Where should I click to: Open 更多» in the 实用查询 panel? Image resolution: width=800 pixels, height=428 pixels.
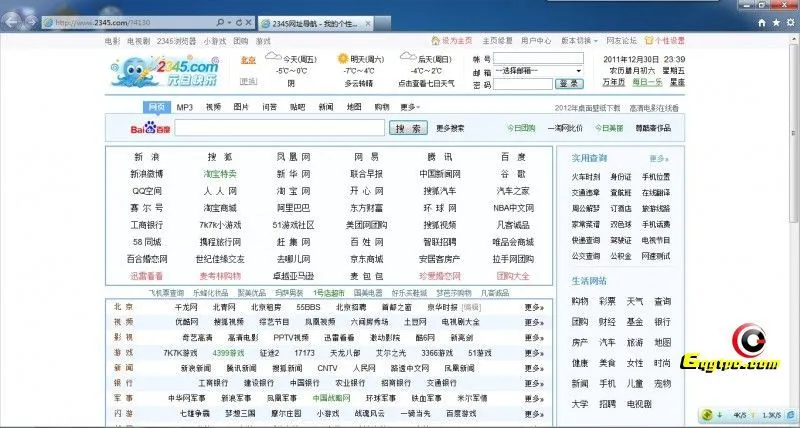coord(659,159)
